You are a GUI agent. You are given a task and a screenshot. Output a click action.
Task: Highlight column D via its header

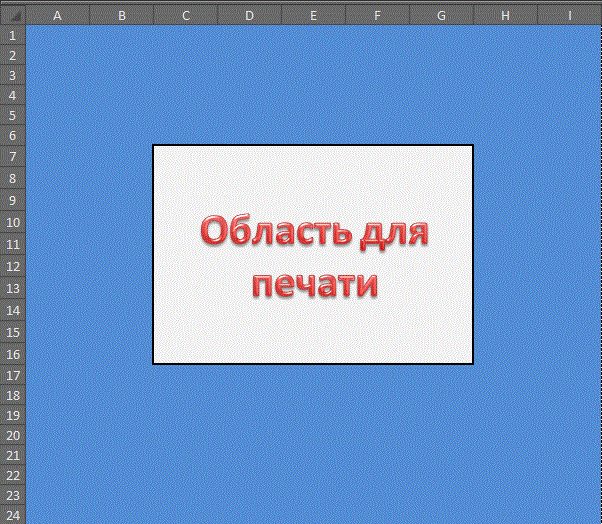[x=249, y=16]
